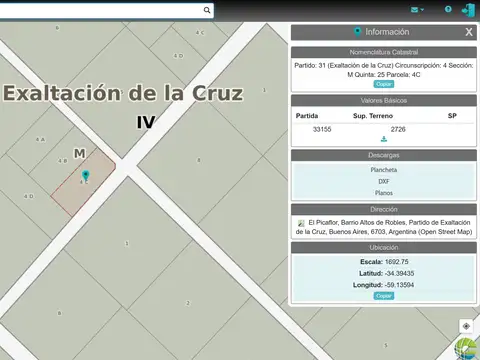Click the Exaltación de la Cruz map label
Screen dimensions: 480x360
point(123,93)
